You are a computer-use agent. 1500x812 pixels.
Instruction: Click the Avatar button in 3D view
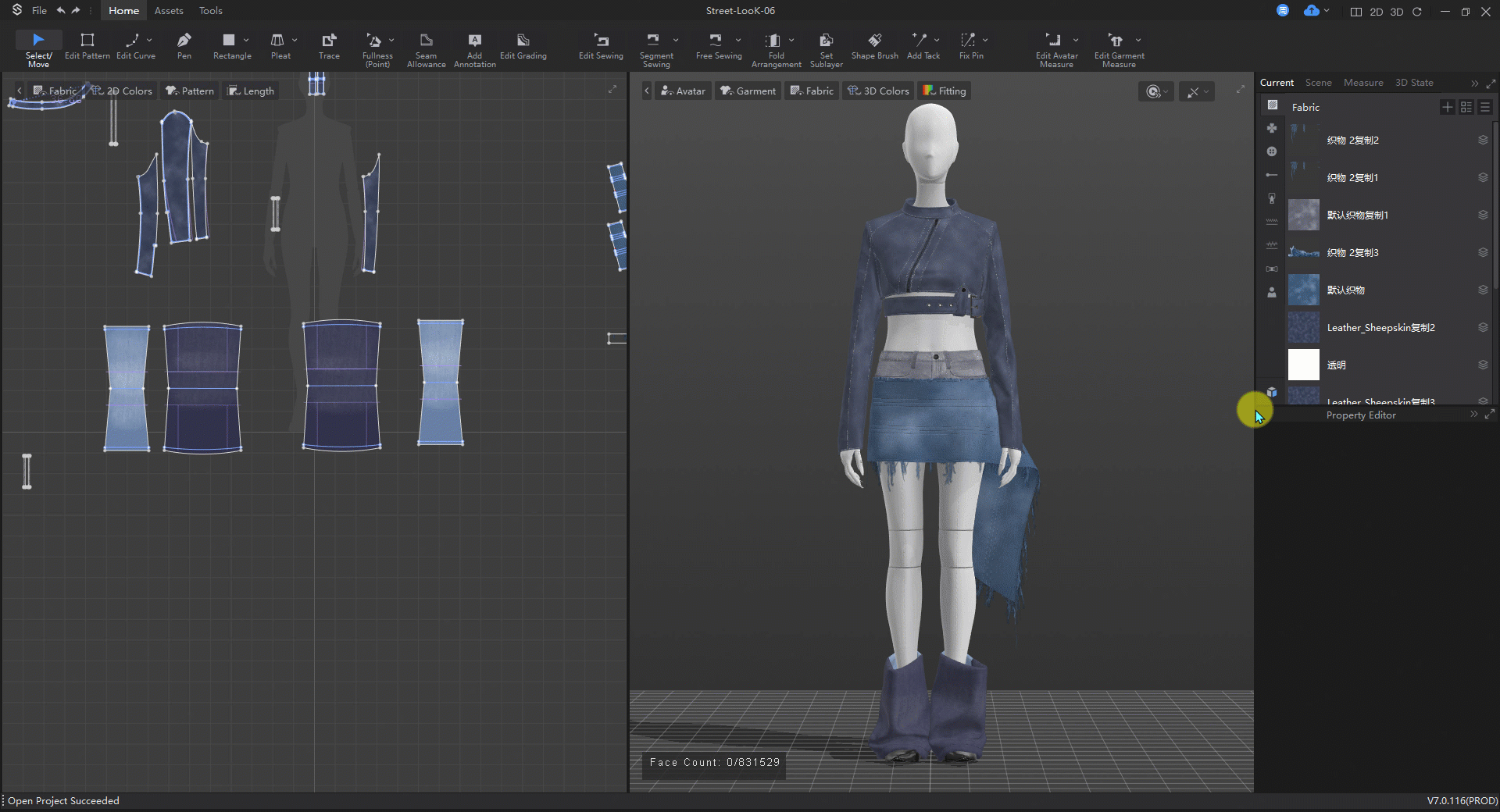click(x=683, y=91)
